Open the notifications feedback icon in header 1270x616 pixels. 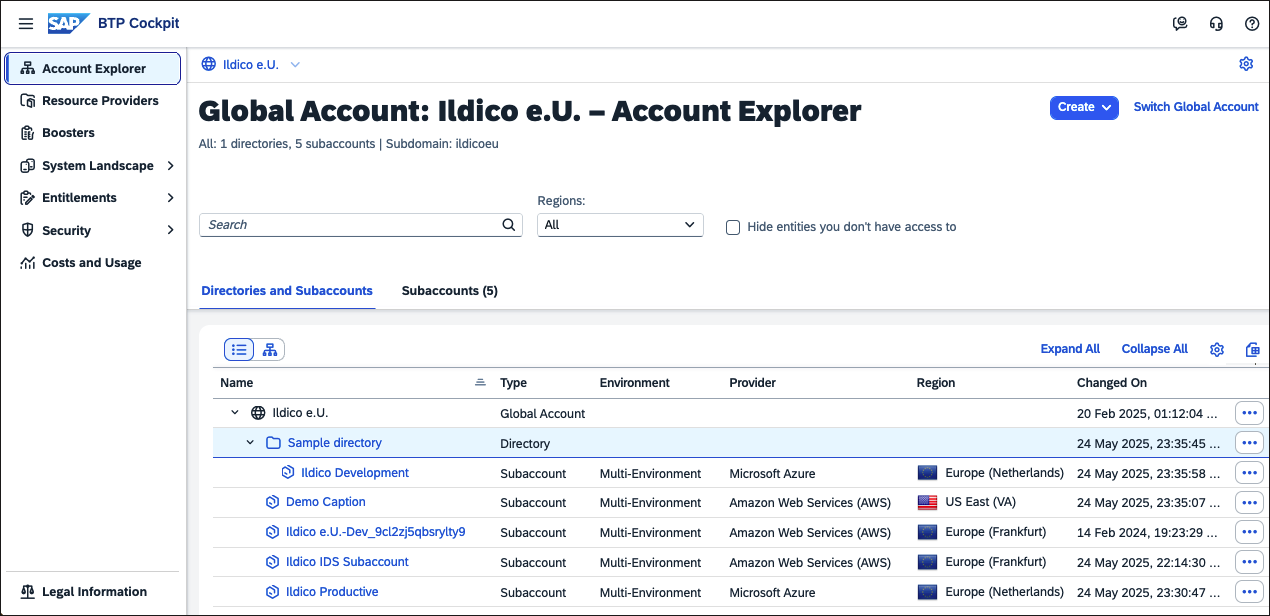click(x=1180, y=24)
